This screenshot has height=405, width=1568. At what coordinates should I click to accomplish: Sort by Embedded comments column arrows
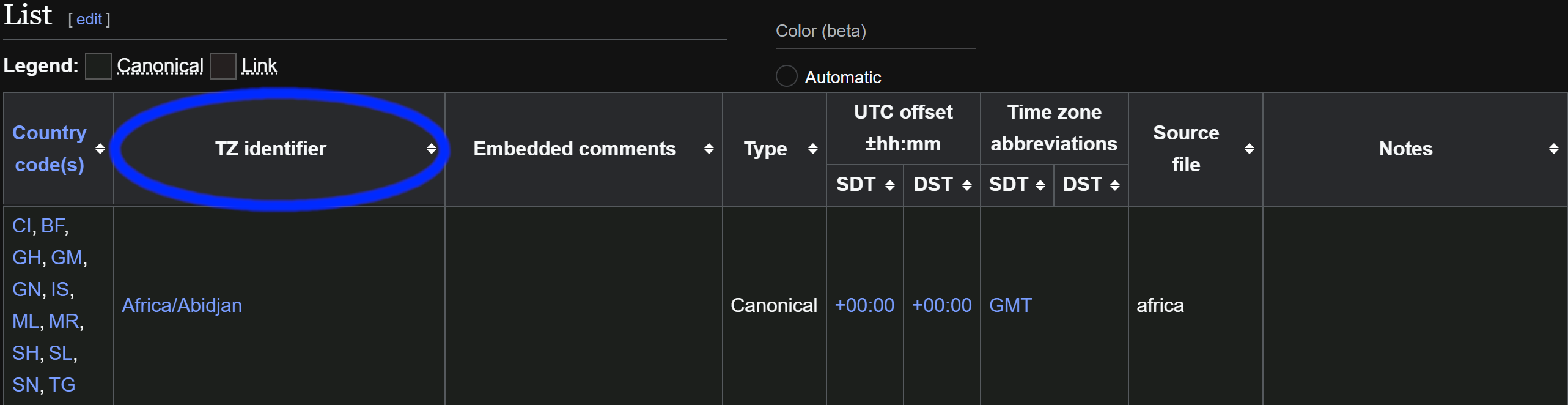click(x=709, y=149)
